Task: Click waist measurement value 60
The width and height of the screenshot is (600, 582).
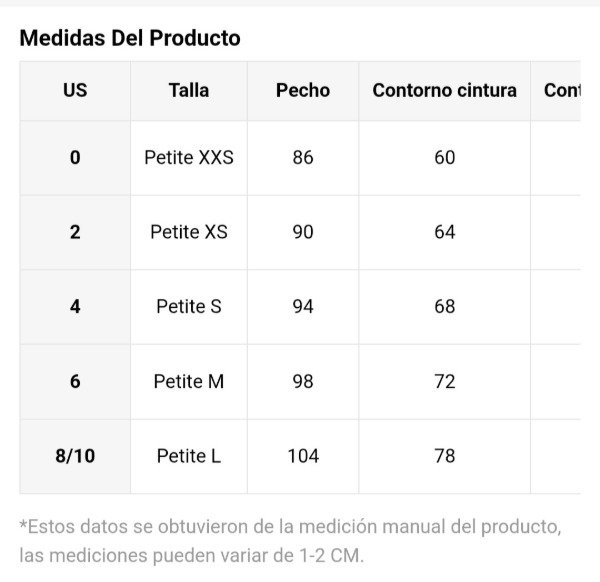Action: [444, 157]
